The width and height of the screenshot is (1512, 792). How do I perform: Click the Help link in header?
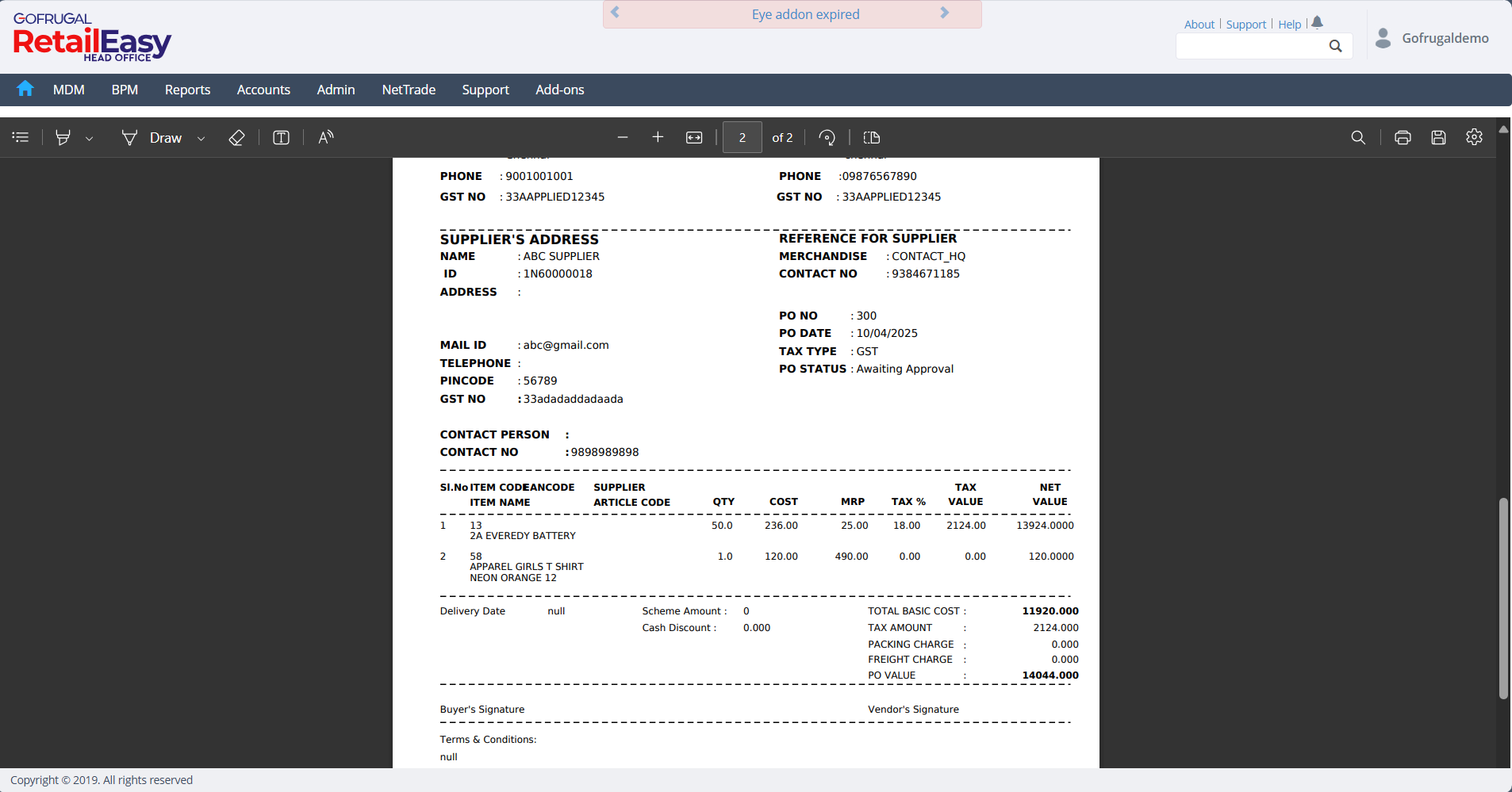pos(1289,25)
